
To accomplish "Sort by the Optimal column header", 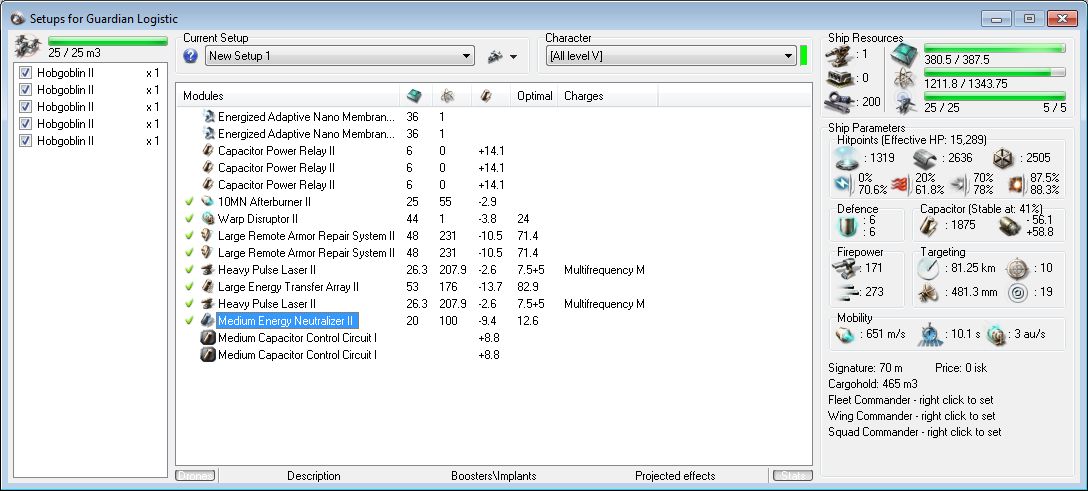I will click(535, 96).
